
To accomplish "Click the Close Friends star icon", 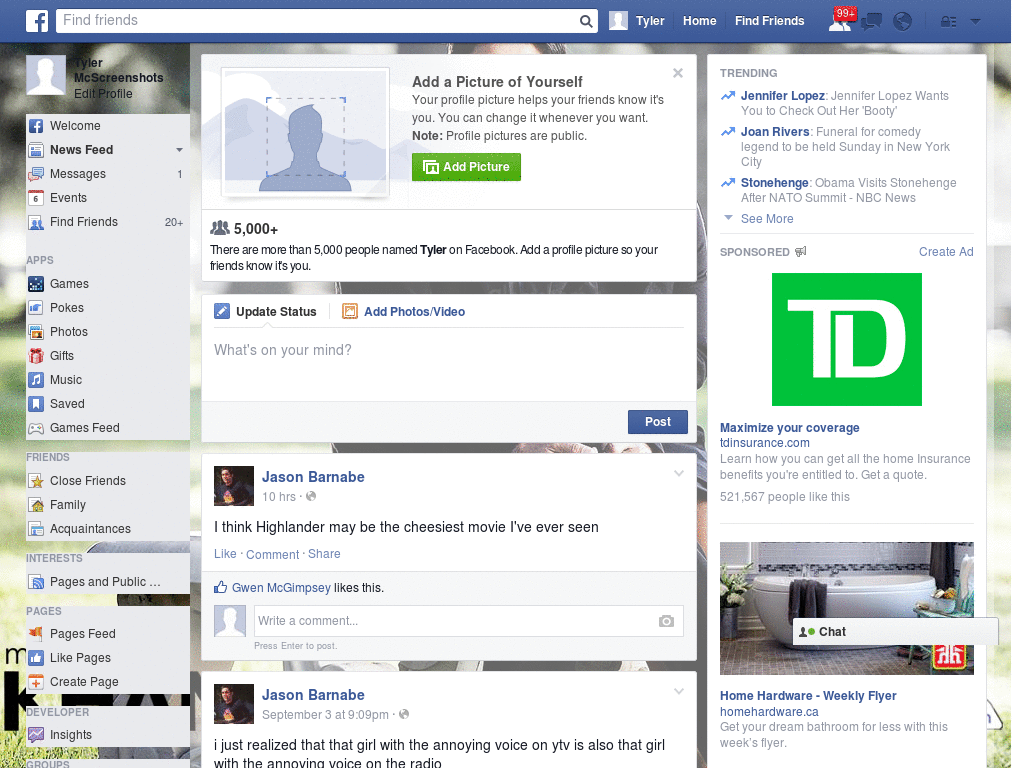I will click(36, 481).
